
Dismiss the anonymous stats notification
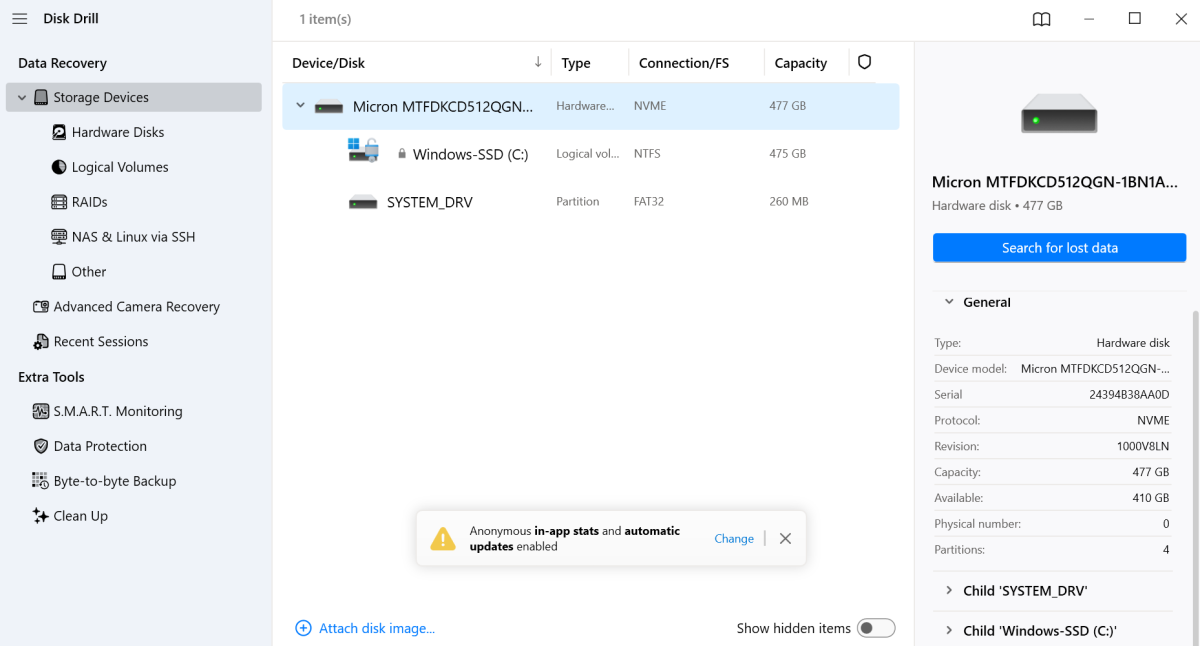point(785,539)
